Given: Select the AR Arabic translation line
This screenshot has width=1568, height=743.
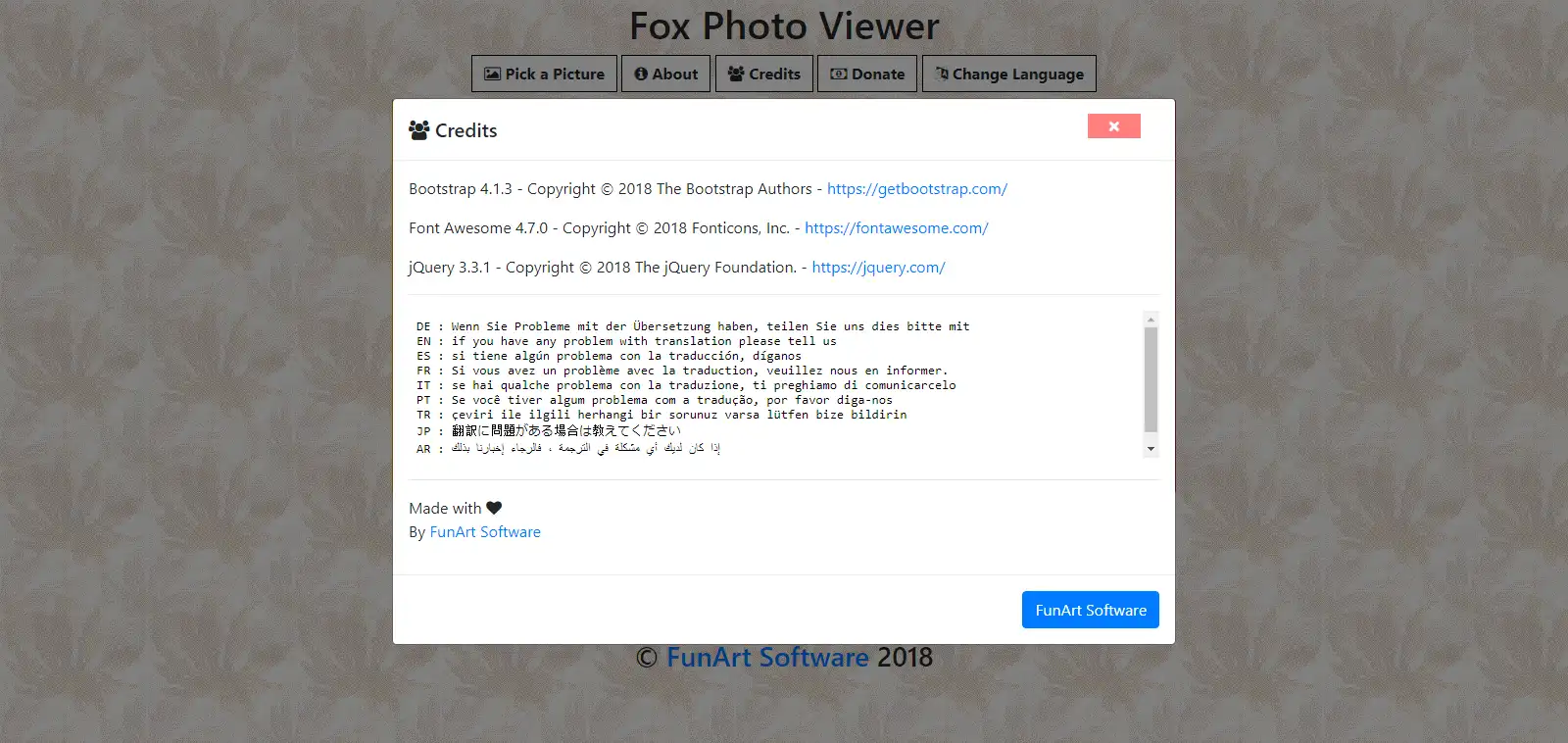Looking at the screenshot, I should pos(568,448).
